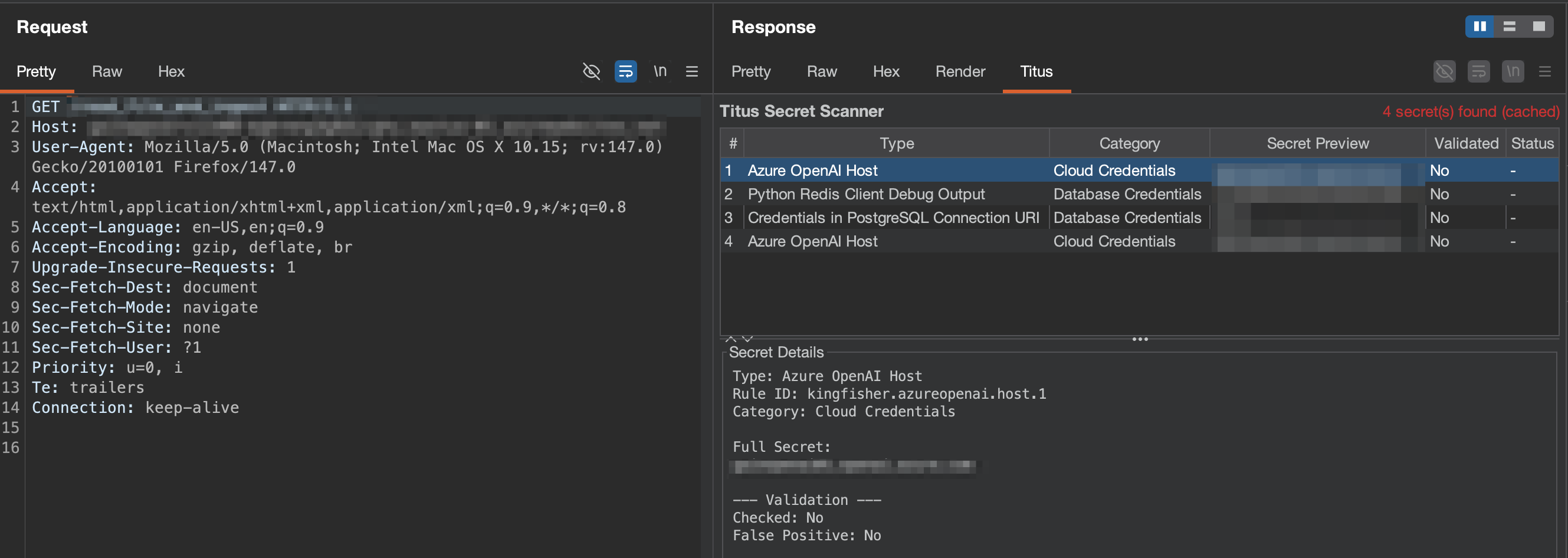Viewport: 1568px width, 558px height.
Task: Open the Response pane hamburger menu icon
Action: 1545,71
